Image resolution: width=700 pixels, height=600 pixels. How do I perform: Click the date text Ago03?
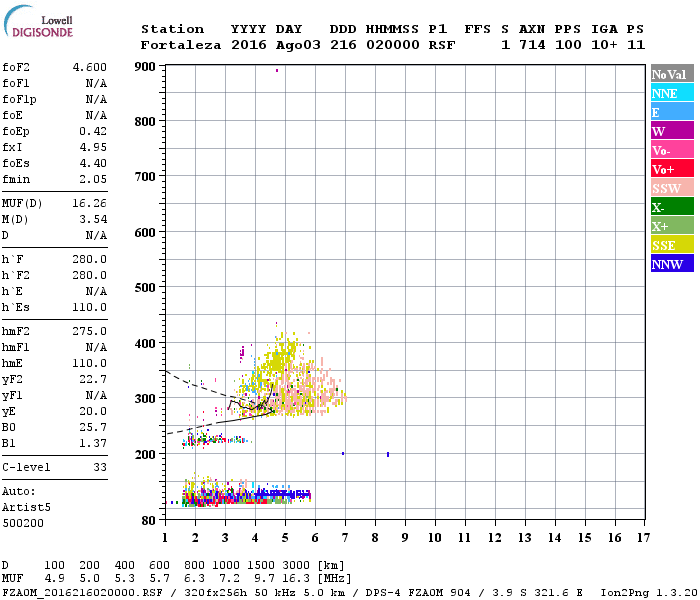pyautogui.click(x=298, y=45)
